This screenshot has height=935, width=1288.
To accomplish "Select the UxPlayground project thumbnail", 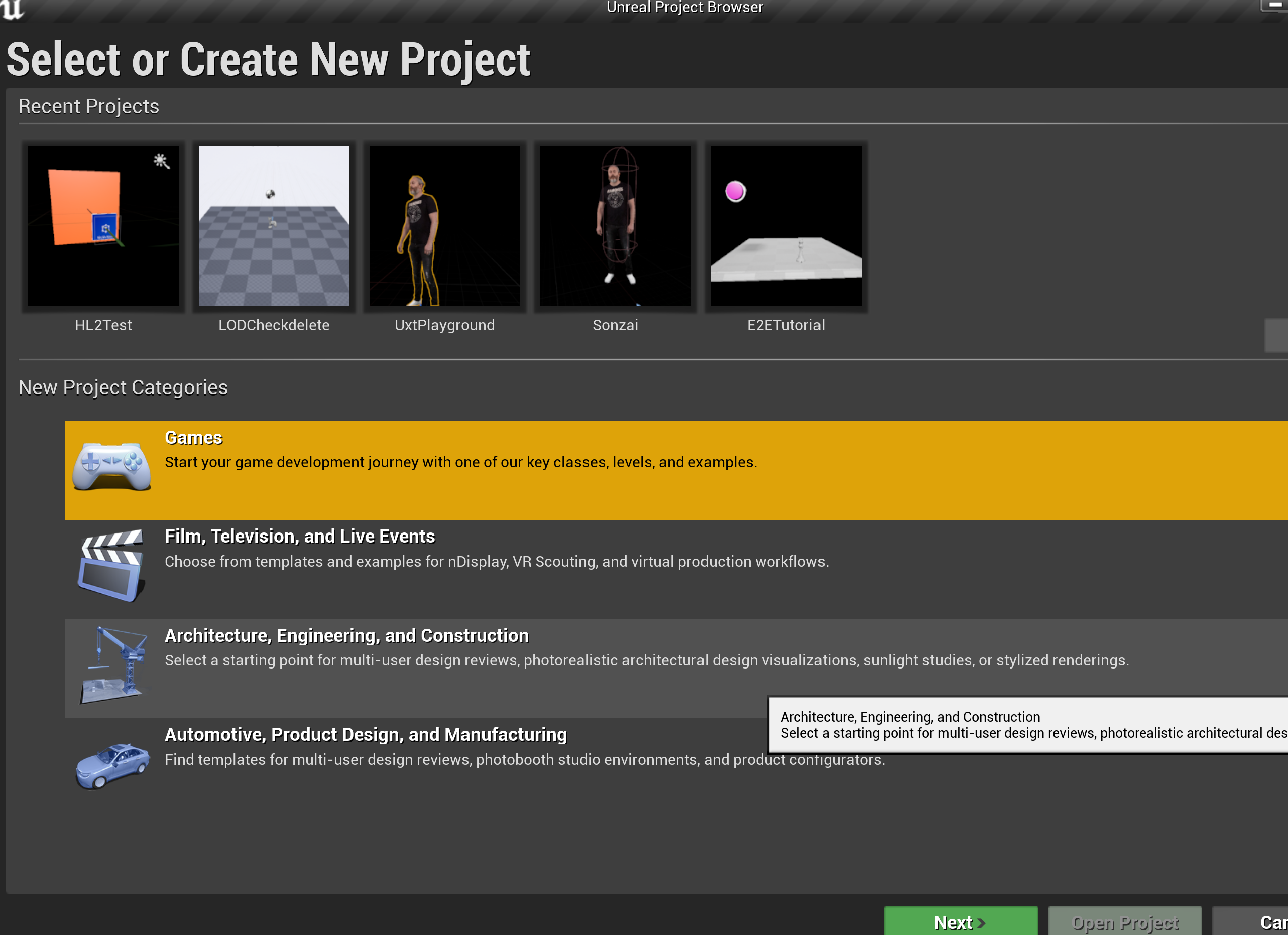I will pyautogui.click(x=445, y=226).
